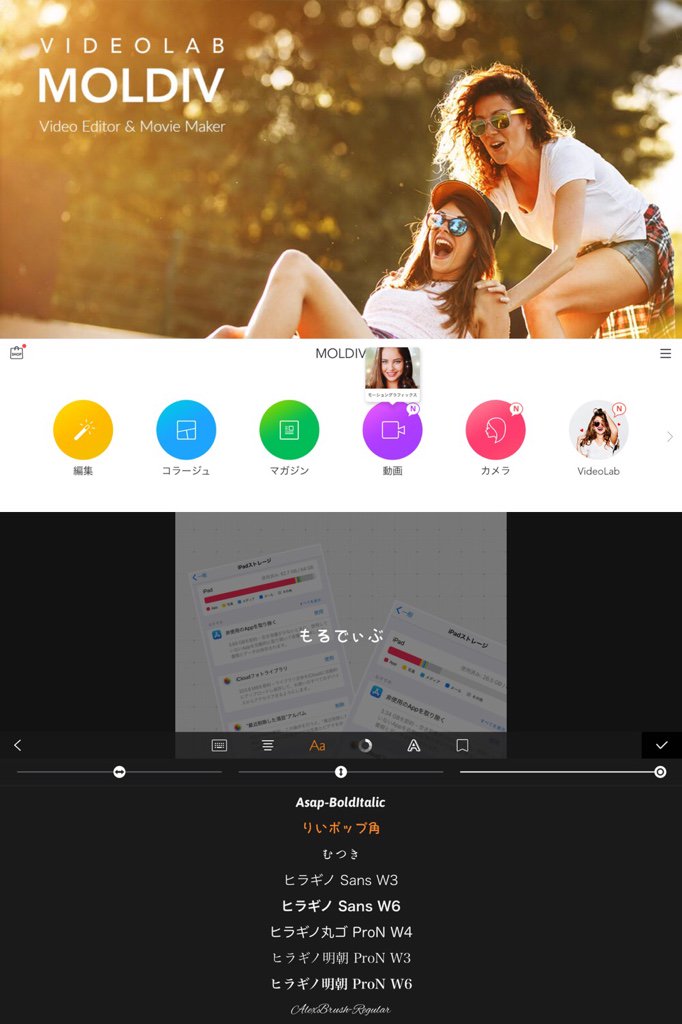Choose ヒラギノ明朝 ProN W6 font
Image resolution: width=682 pixels, height=1024 pixels.
340,984
